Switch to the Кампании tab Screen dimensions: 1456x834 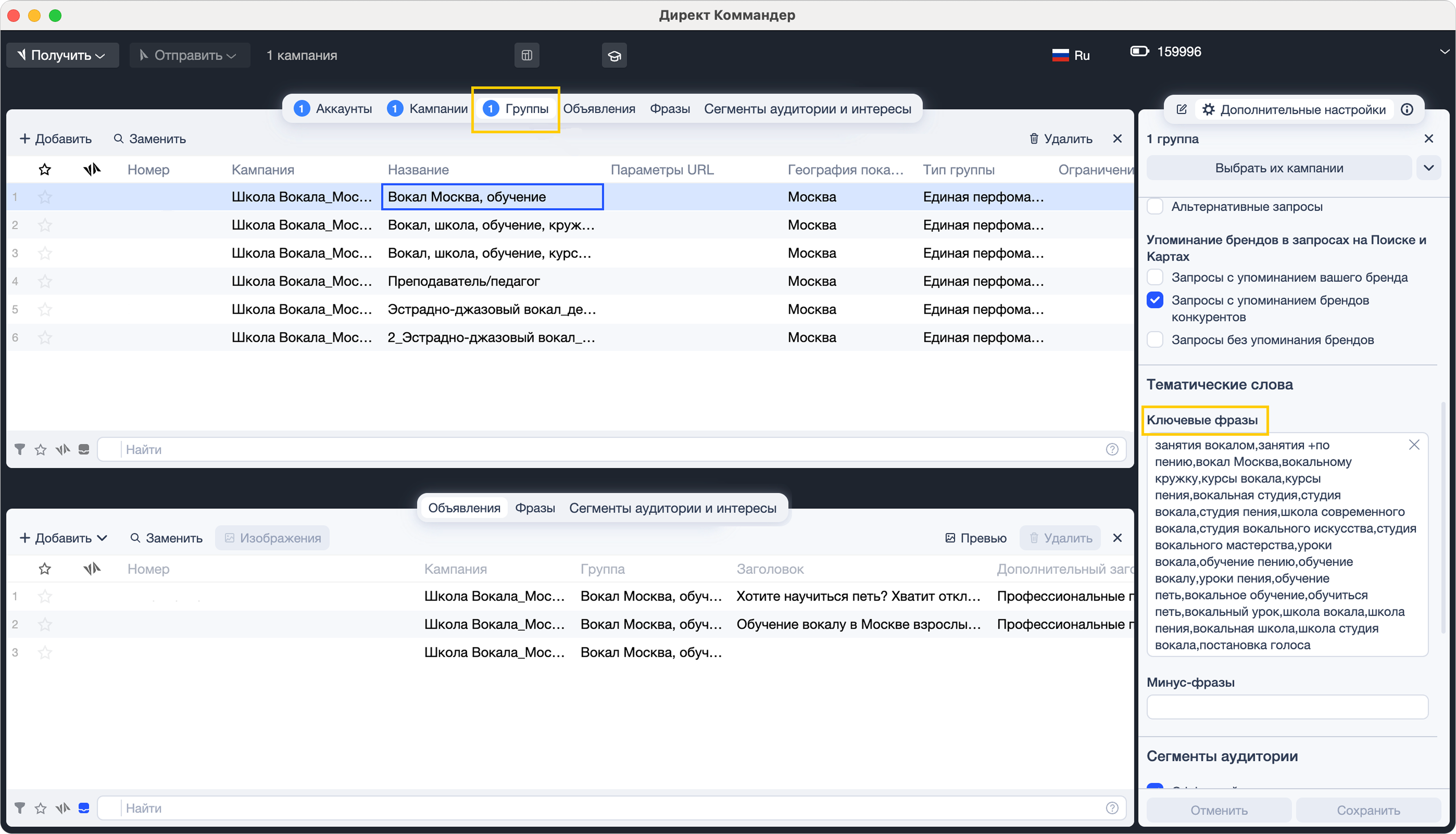427,109
